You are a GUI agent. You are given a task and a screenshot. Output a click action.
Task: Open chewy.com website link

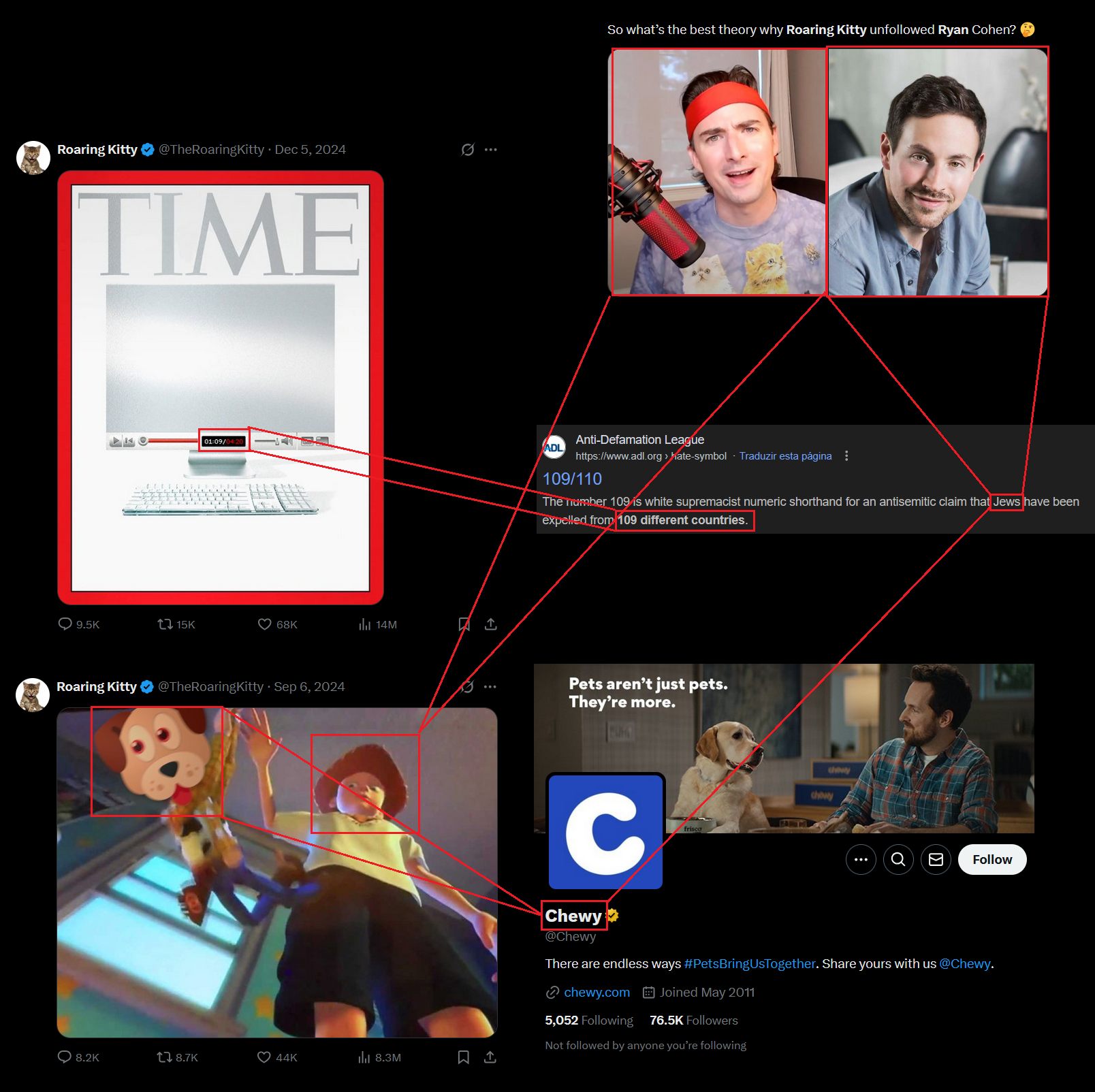pyautogui.click(x=597, y=992)
